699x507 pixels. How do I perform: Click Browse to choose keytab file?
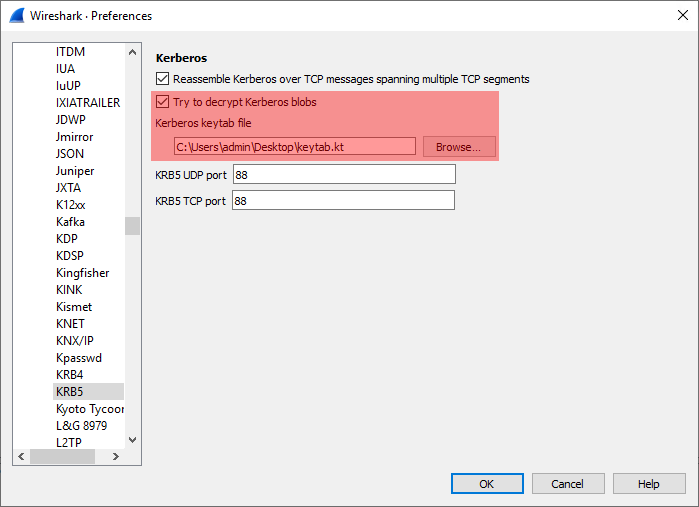pyautogui.click(x=459, y=147)
